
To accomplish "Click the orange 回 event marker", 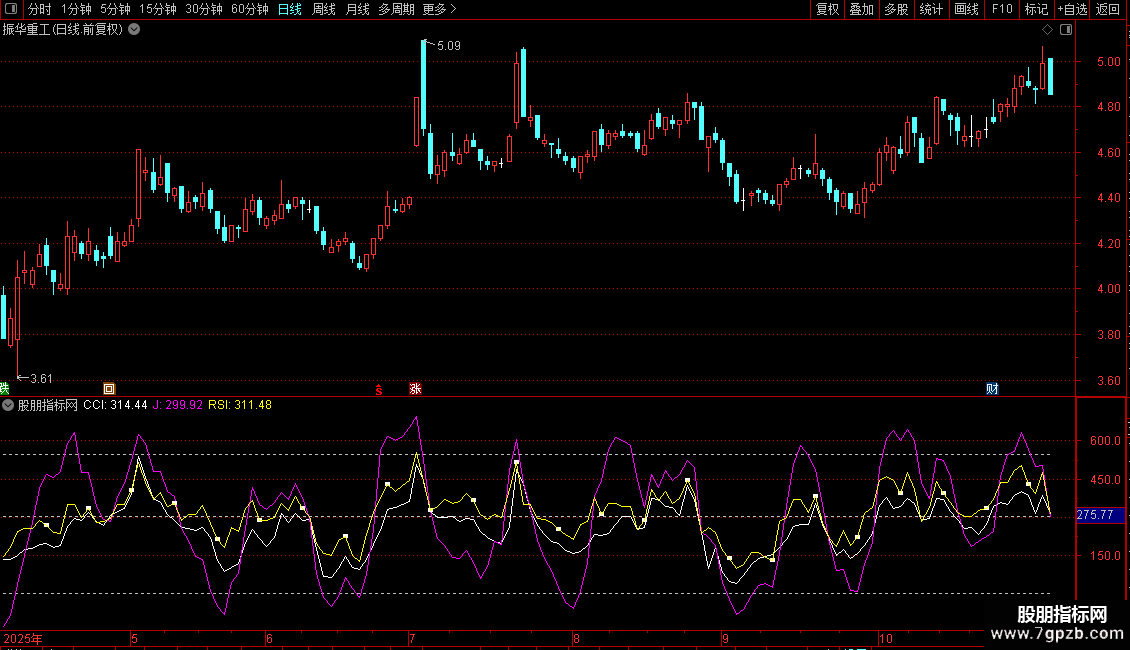I will 110,388.
